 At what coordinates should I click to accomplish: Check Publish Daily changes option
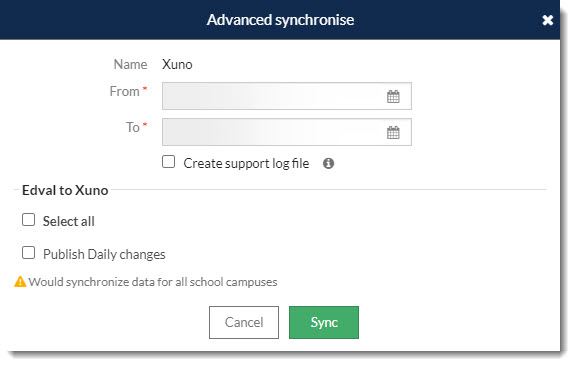28,253
